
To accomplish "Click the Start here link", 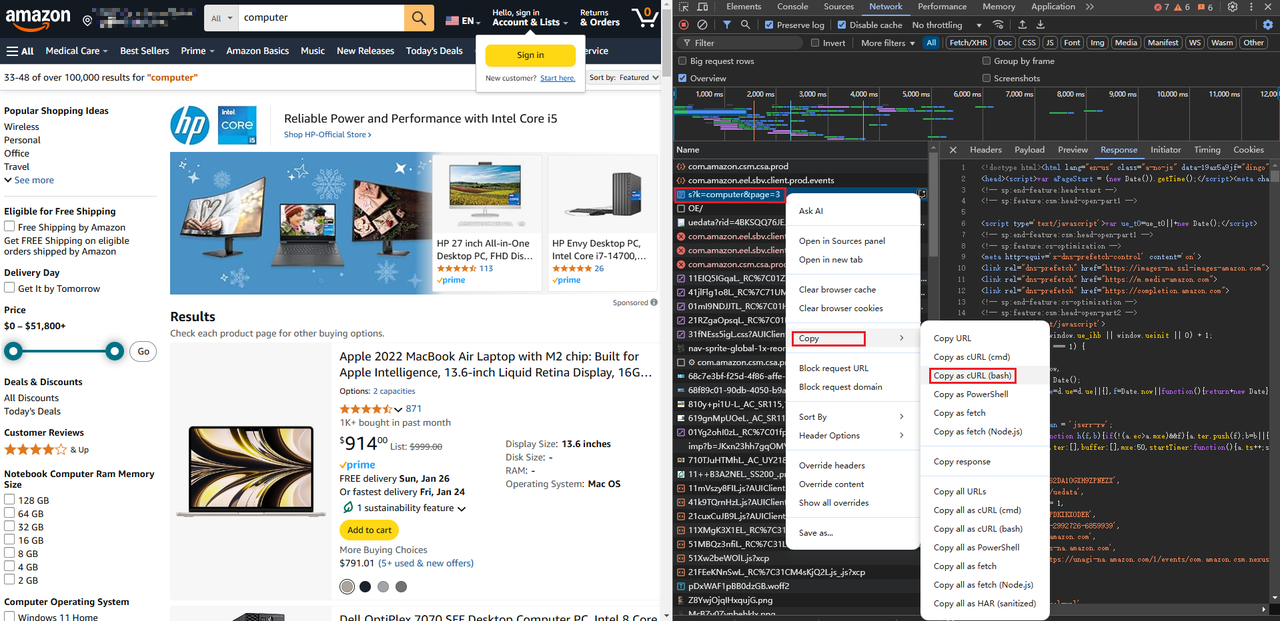I will point(558,78).
